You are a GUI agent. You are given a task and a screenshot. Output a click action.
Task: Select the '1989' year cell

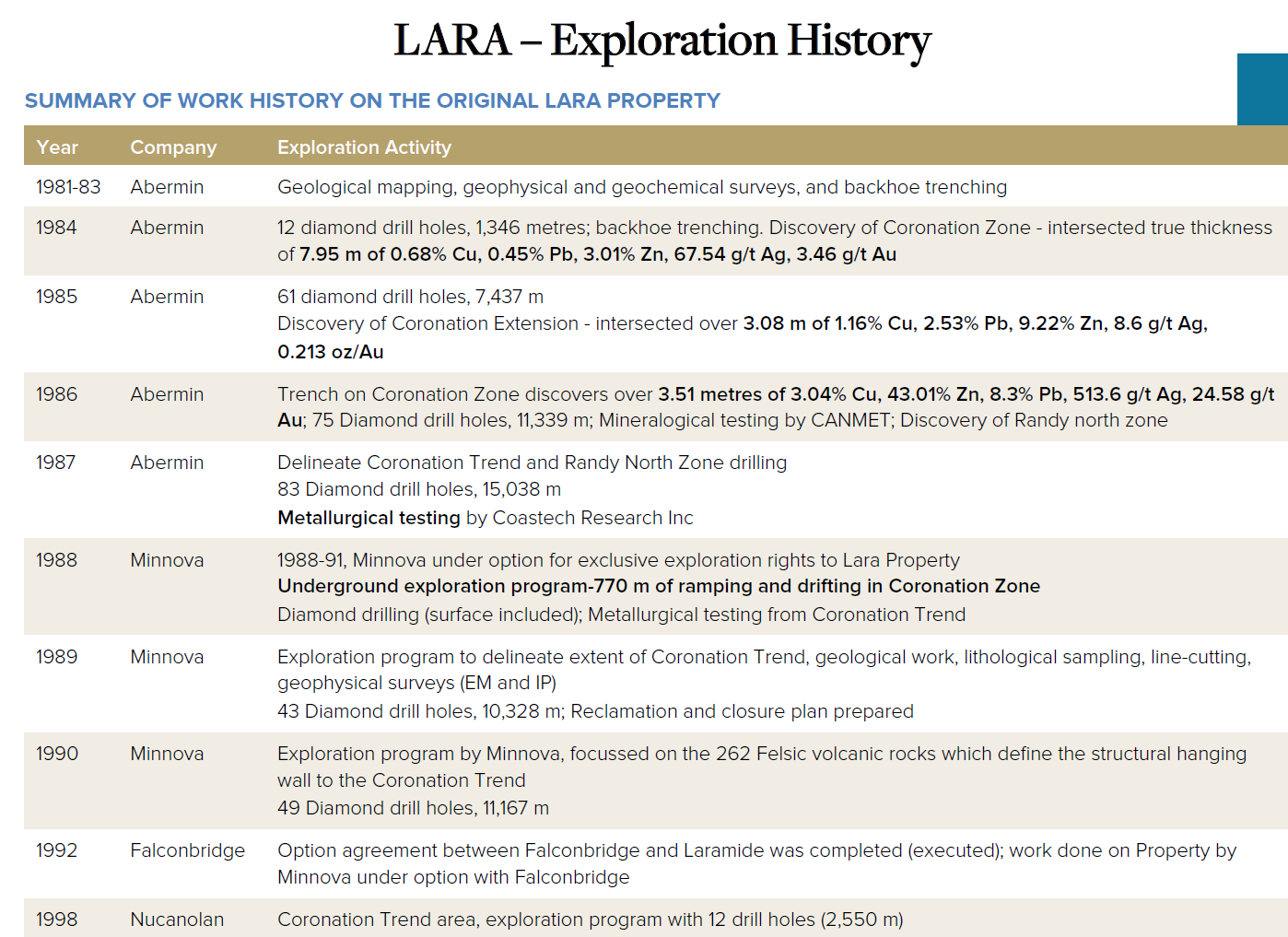(56, 657)
